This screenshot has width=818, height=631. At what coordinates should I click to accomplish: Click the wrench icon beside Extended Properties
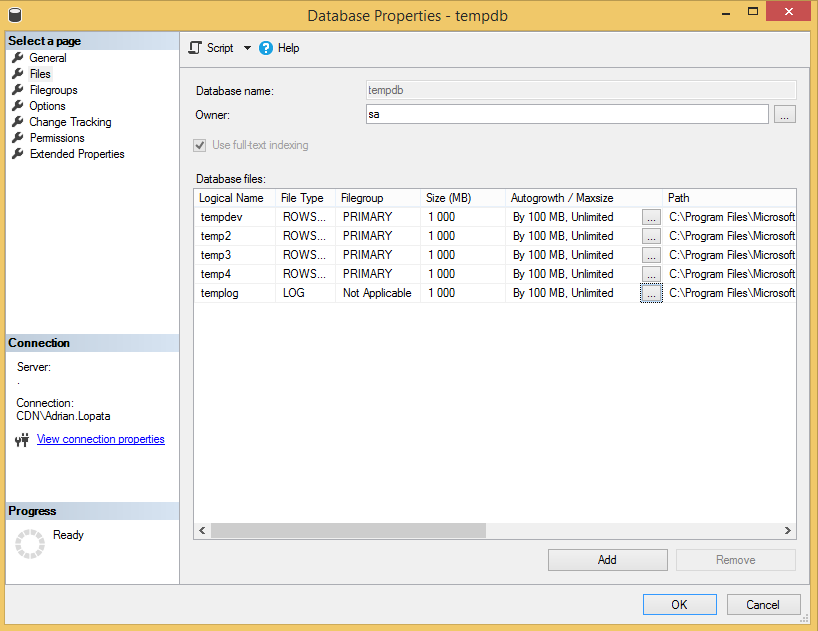(x=18, y=153)
